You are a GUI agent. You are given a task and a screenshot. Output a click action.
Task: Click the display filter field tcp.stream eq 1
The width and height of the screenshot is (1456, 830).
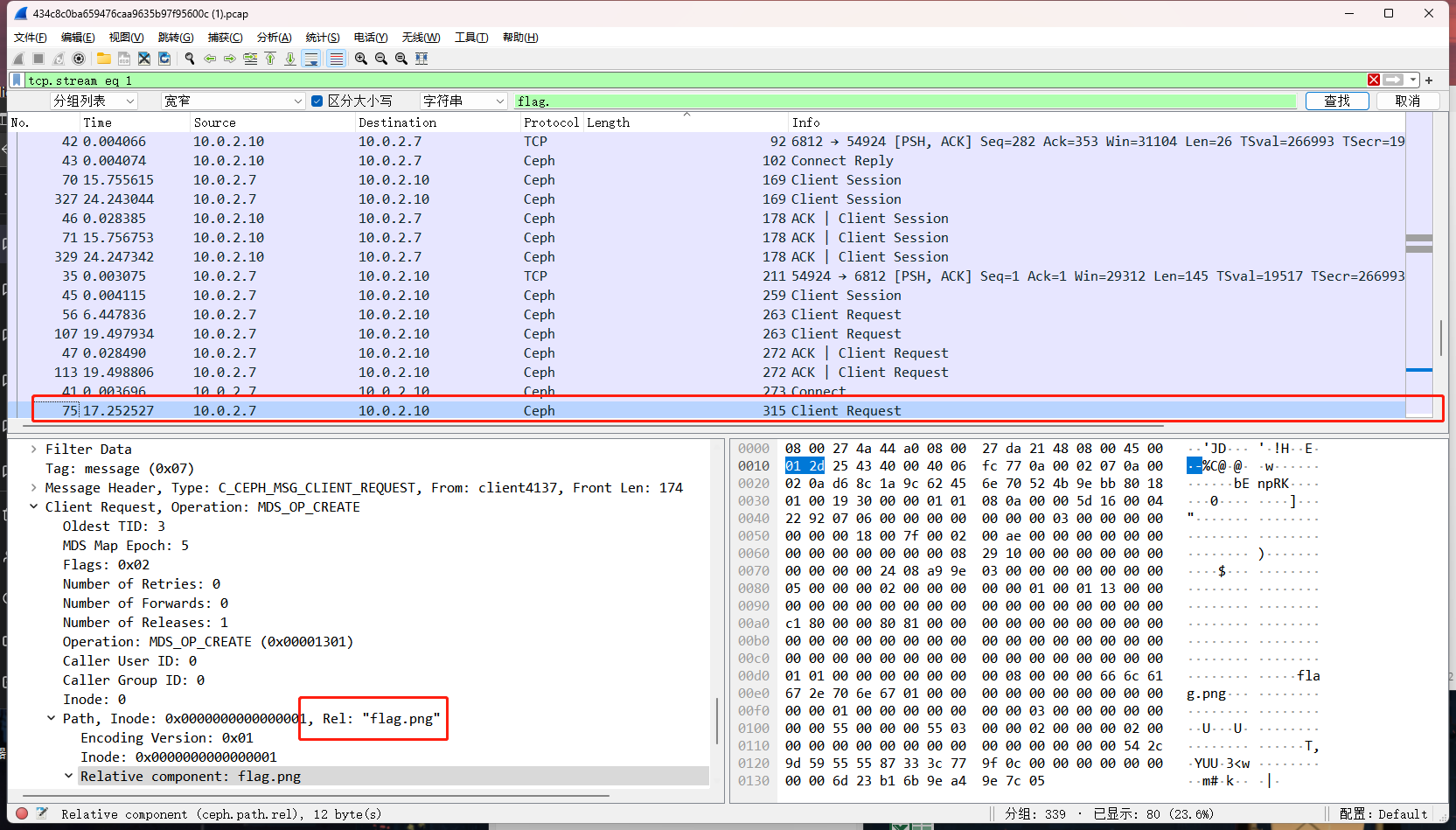point(695,80)
